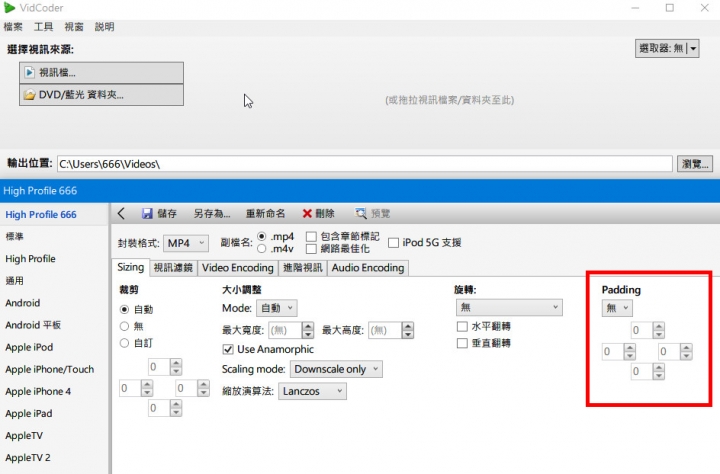Select the Apple iPhone 4 preset

55,391
